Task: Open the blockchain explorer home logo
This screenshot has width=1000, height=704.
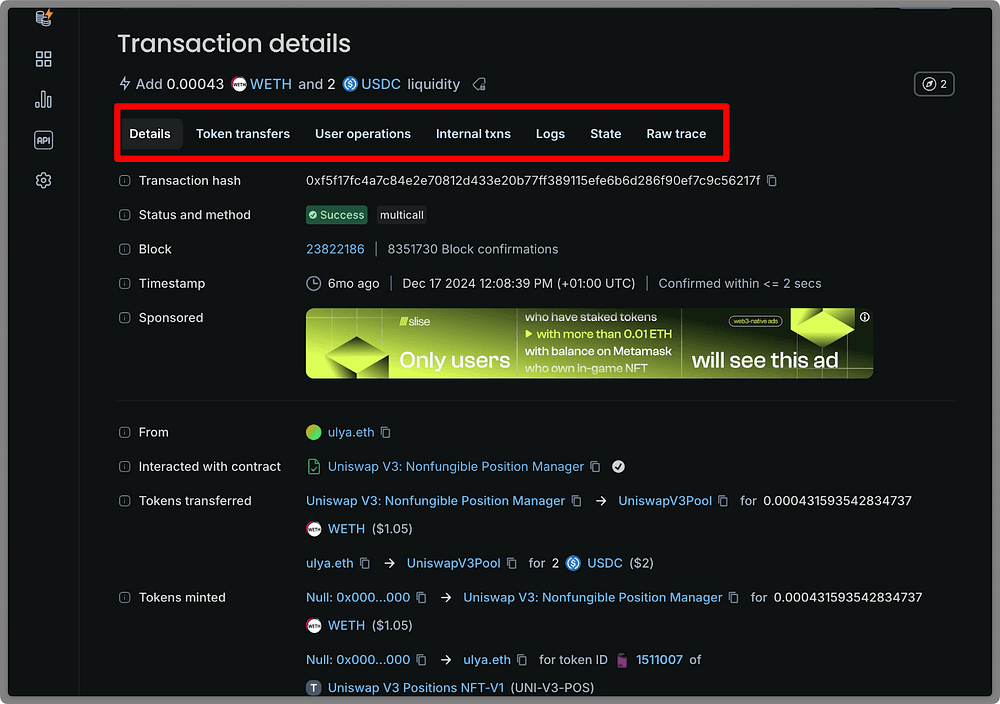Action: click(44, 17)
